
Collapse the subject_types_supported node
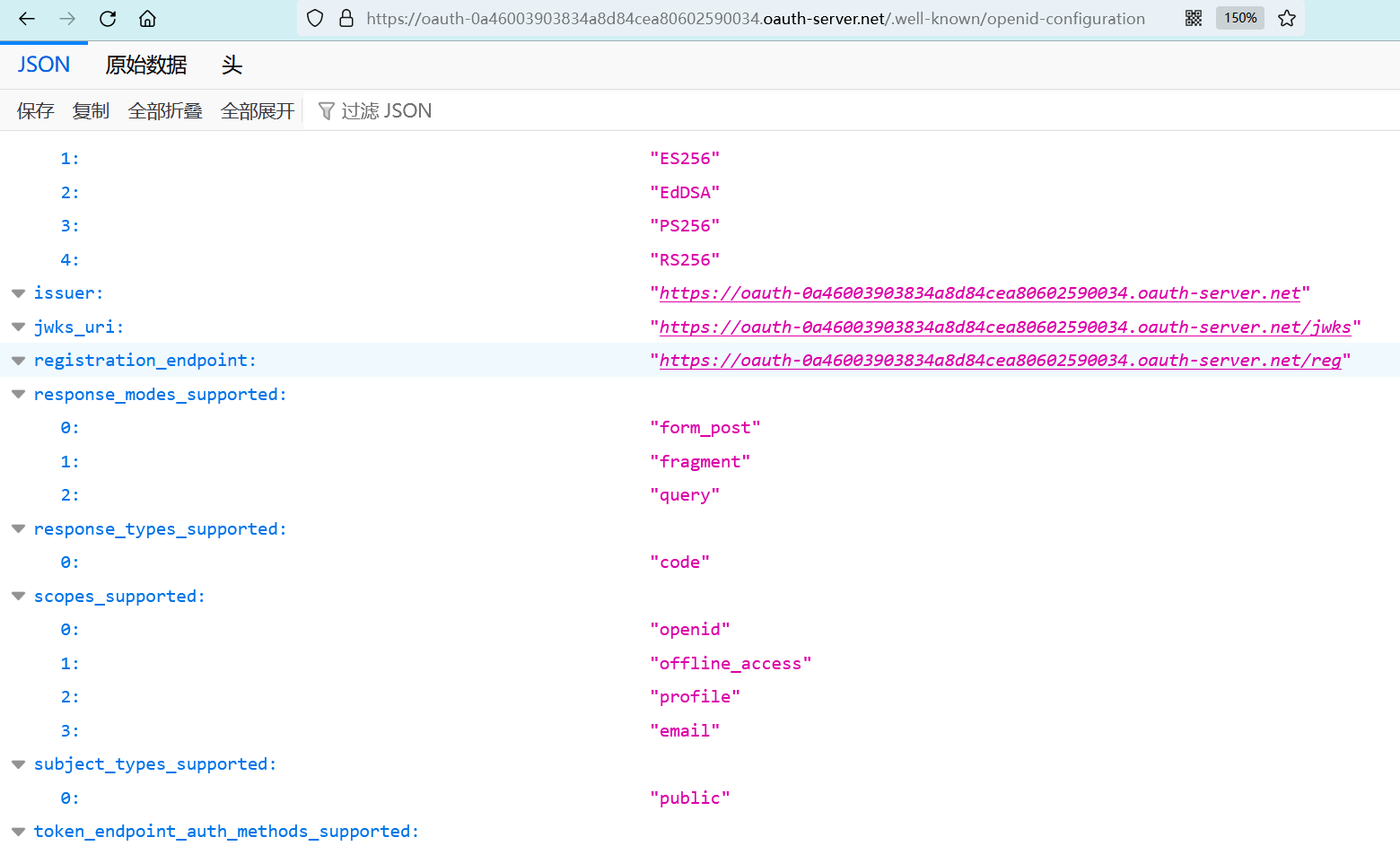(x=18, y=764)
